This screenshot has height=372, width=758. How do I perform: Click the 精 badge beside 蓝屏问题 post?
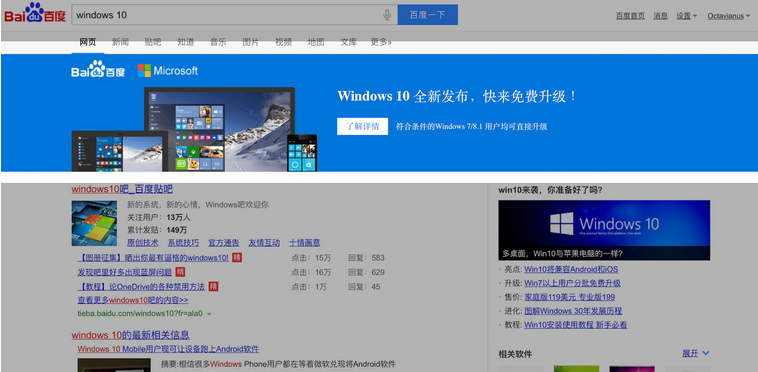point(180,272)
